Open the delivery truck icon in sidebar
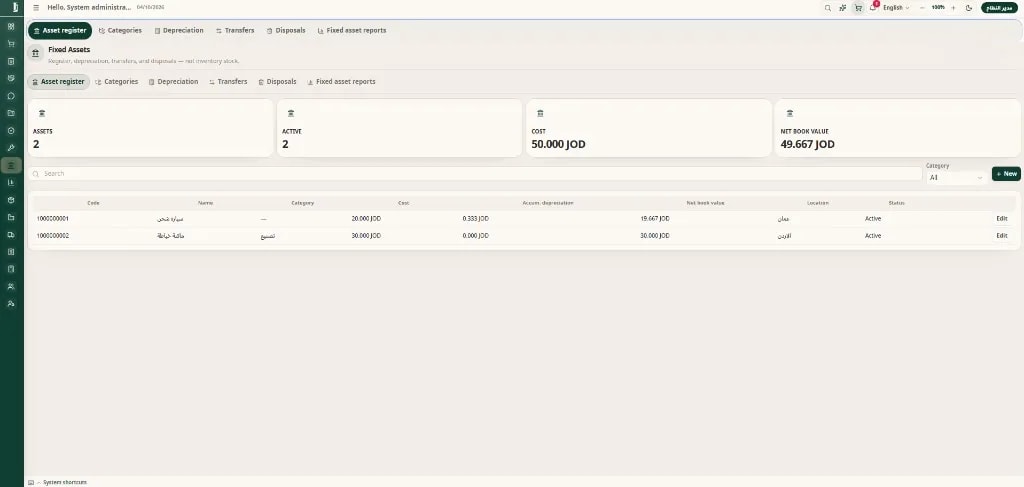 point(11,234)
